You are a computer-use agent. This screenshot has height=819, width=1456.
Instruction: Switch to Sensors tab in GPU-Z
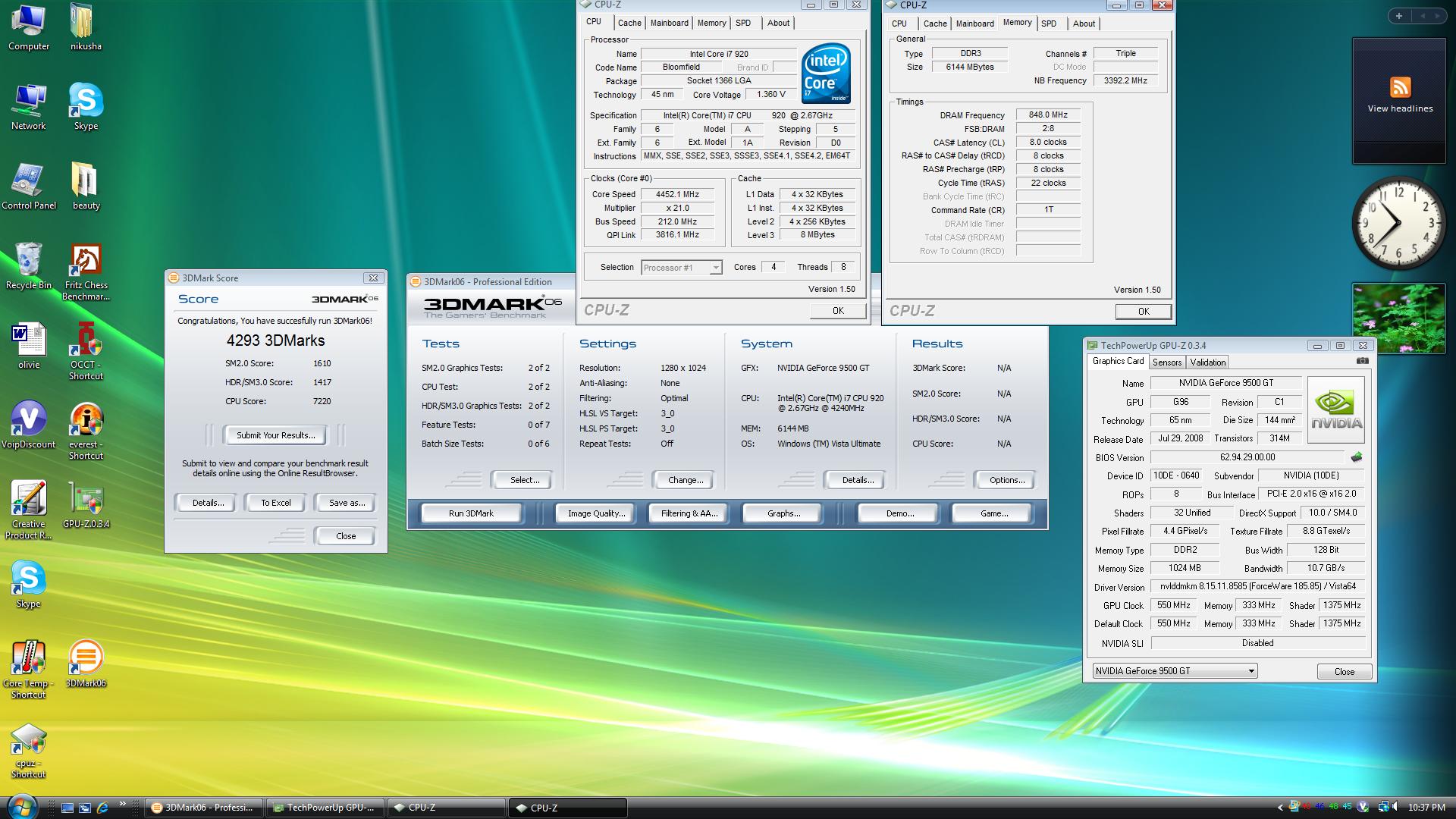tap(1167, 362)
